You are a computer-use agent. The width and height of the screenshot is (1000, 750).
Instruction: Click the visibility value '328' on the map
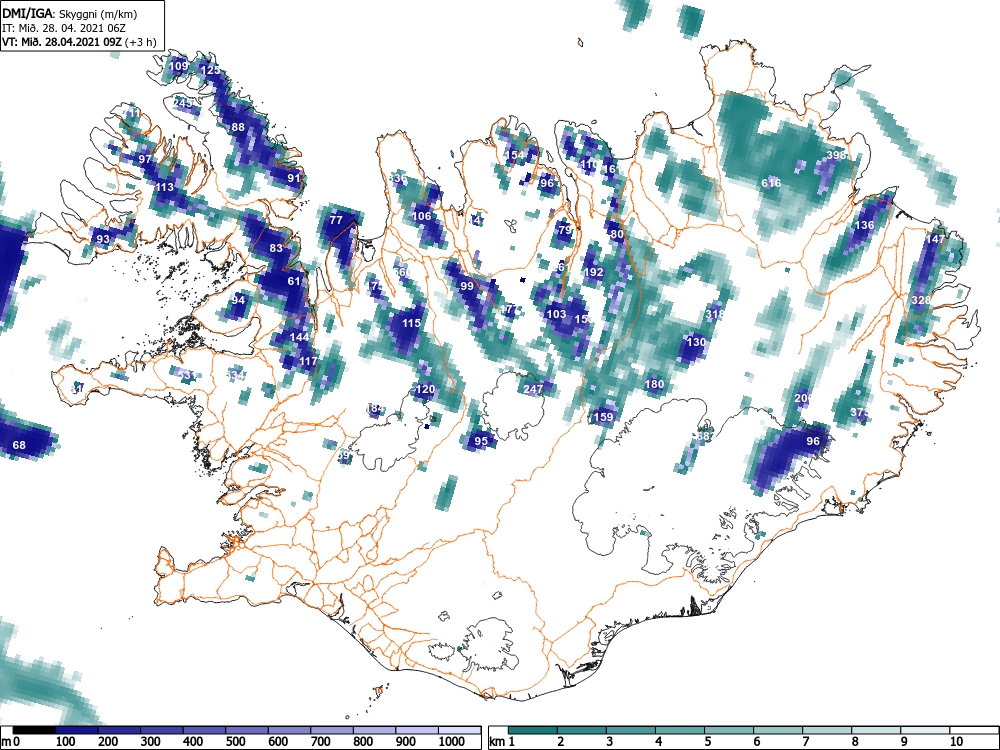click(x=921, y=300)
